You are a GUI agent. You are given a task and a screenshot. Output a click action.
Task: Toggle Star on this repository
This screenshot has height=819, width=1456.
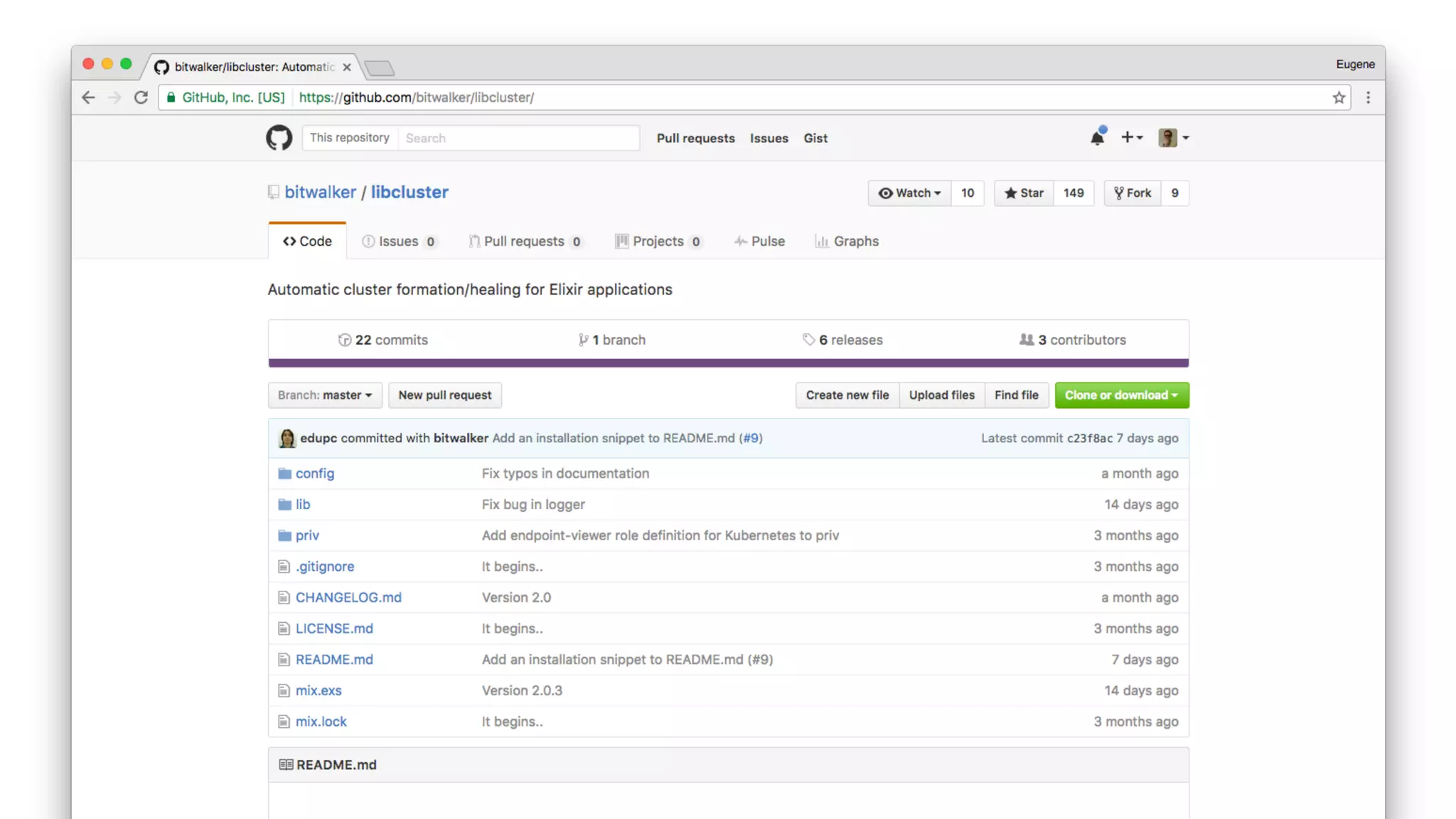1024,193
